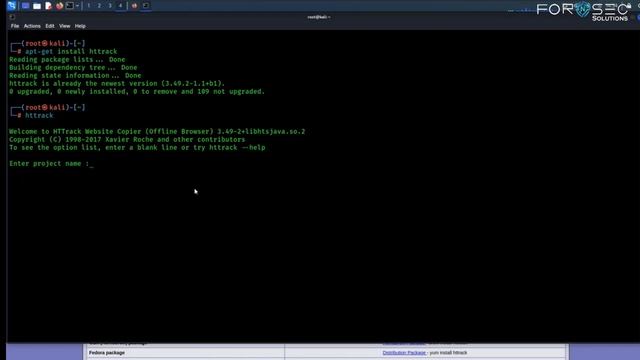Click the '0 upgraded, 0 newly installed' line
Screen dimensions: 640x360
click(x=137, y=92)
